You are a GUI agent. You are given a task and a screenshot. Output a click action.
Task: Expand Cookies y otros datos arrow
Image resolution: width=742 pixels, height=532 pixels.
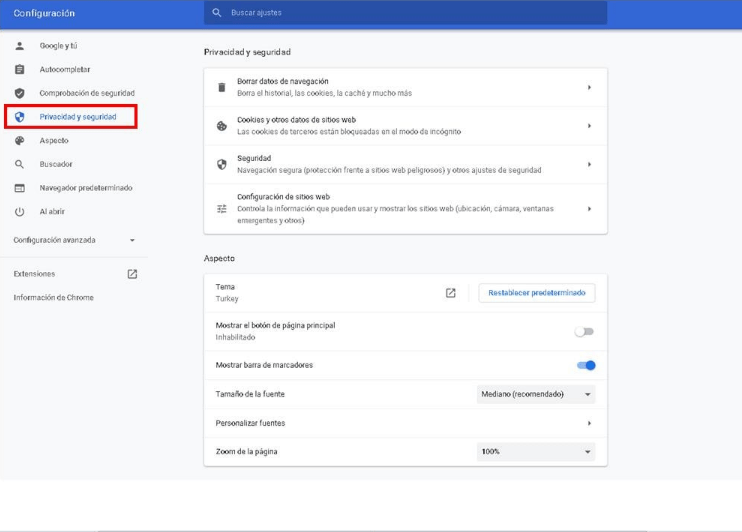(589, 126)
